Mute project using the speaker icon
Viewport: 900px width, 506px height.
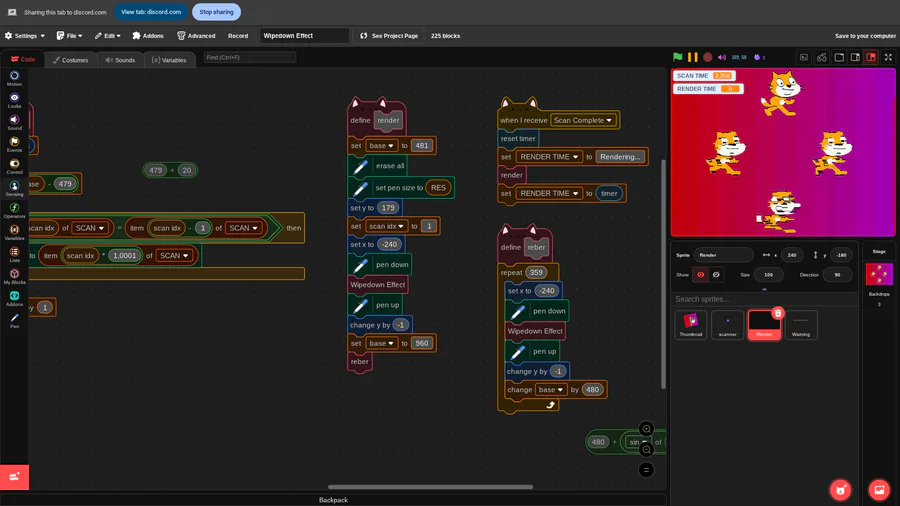point(722,57)
